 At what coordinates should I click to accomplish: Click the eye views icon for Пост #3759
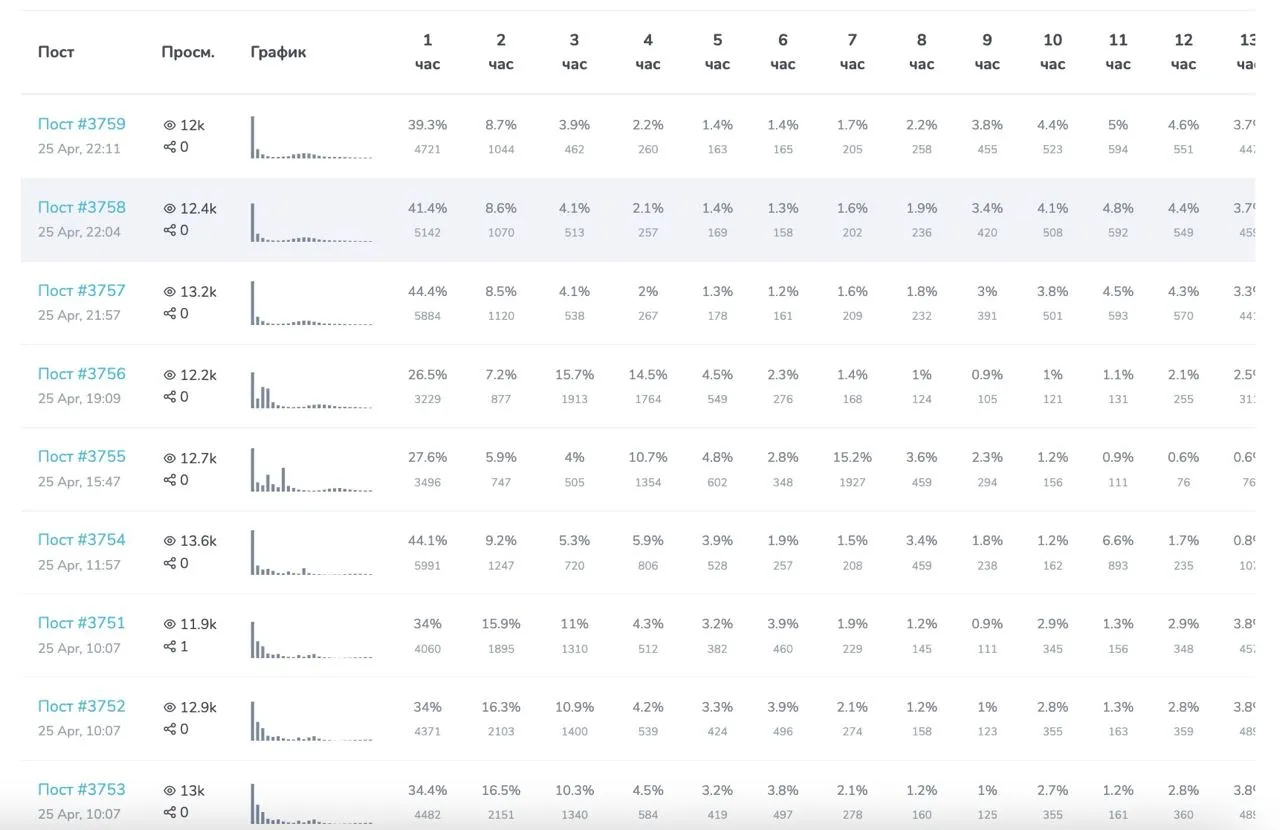point(169,126)
